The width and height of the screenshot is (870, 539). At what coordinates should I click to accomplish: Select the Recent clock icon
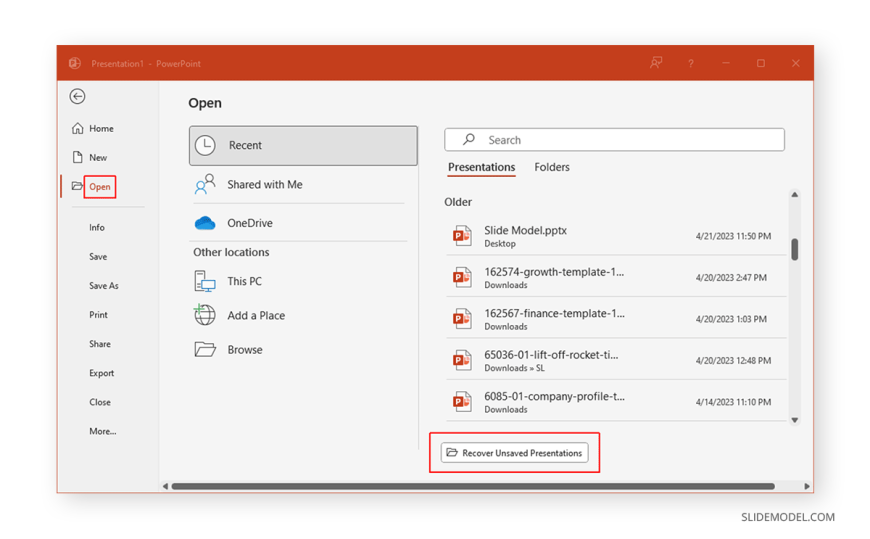205,146
